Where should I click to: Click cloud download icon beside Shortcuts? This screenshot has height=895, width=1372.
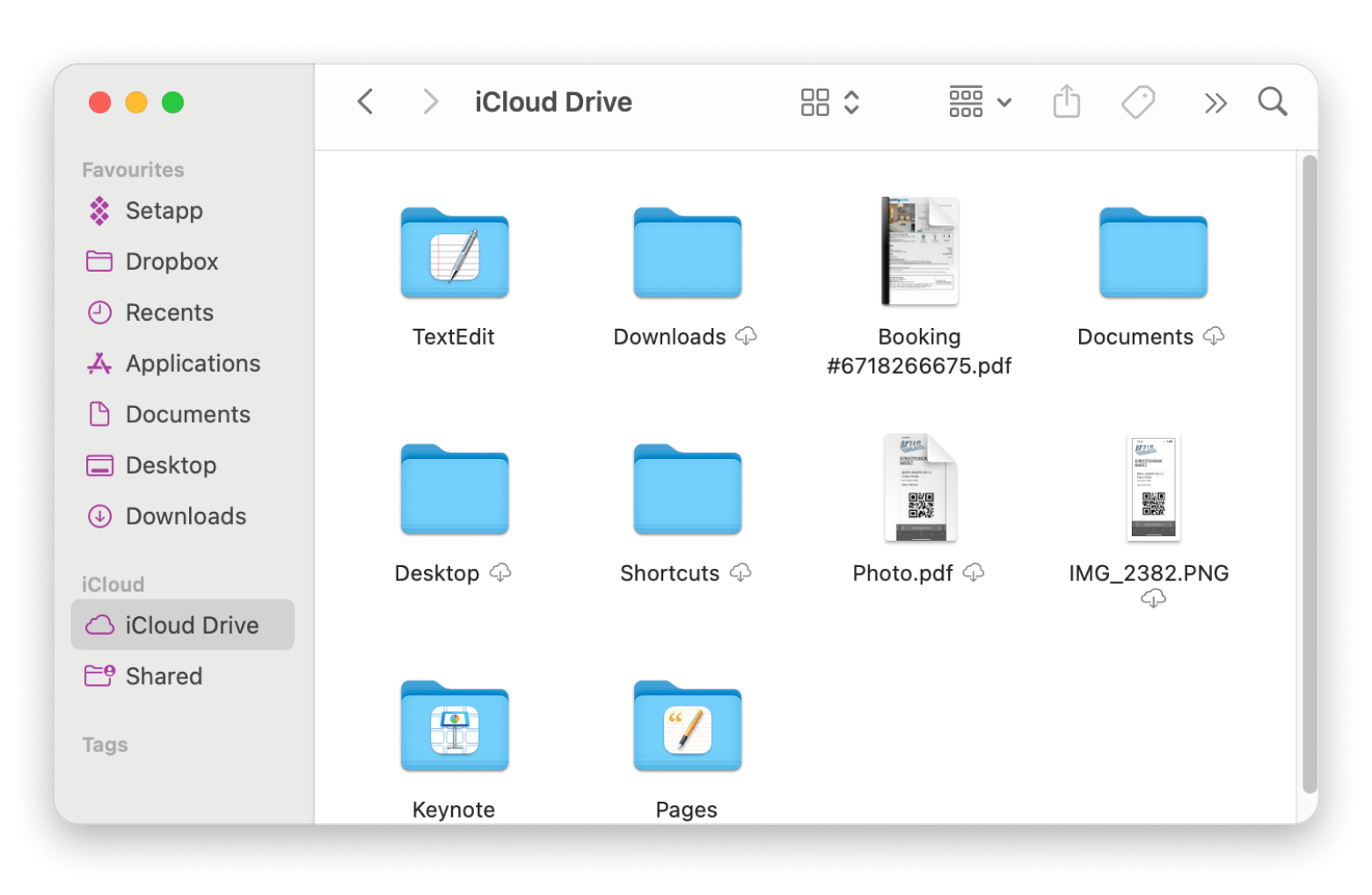(741, 573)
